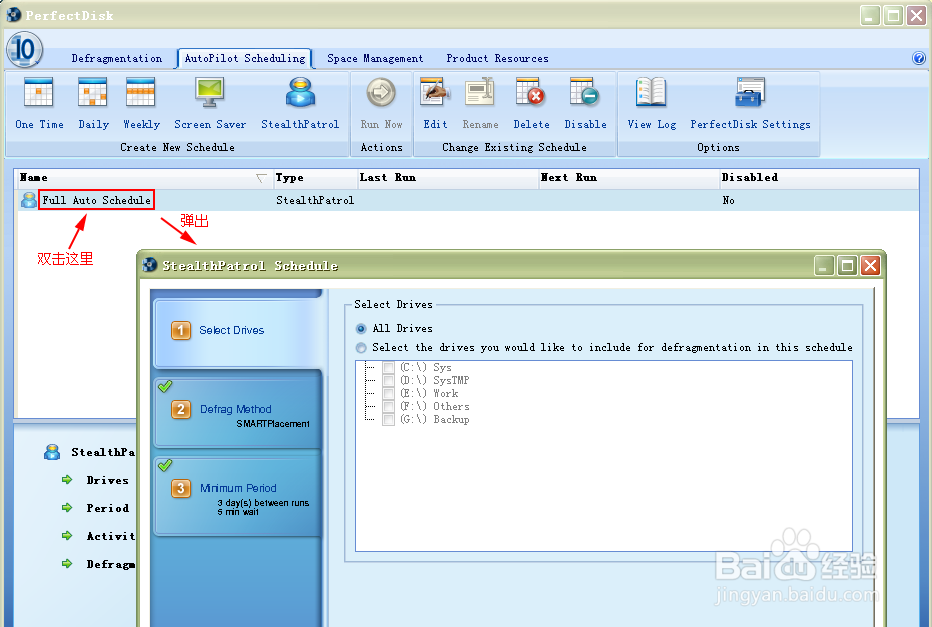Click the green arrow beside Defrag
Image resolution: width=932 pixels, height=627 pixels.
pyautogui.click(x=67, y=563)
